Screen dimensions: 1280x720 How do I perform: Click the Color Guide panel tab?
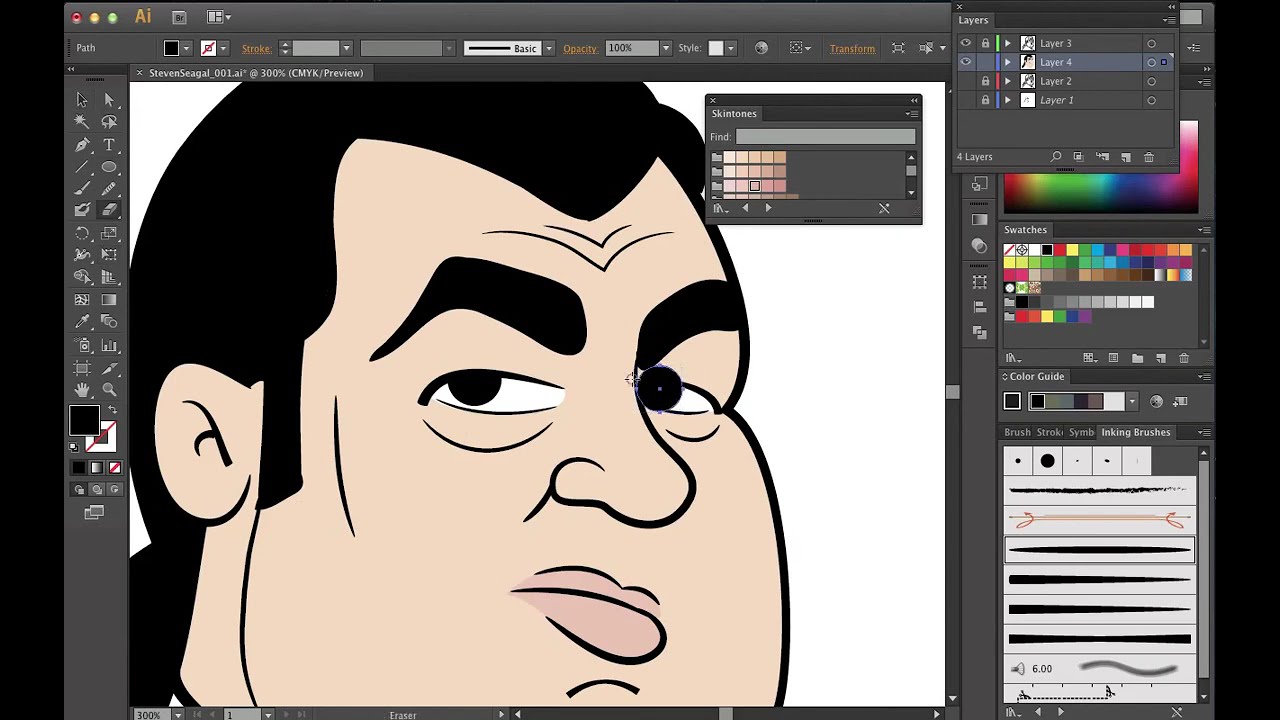tap(1036, 376)
